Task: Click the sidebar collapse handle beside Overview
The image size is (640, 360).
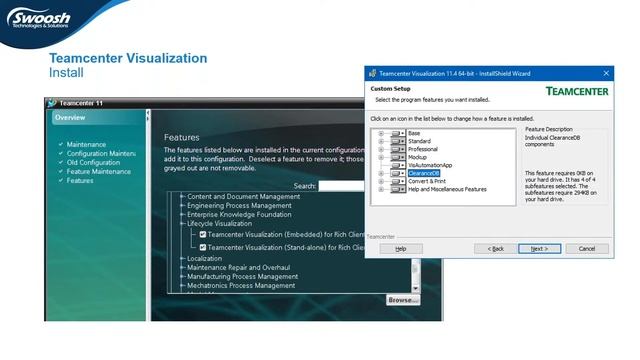Action: 148,116
